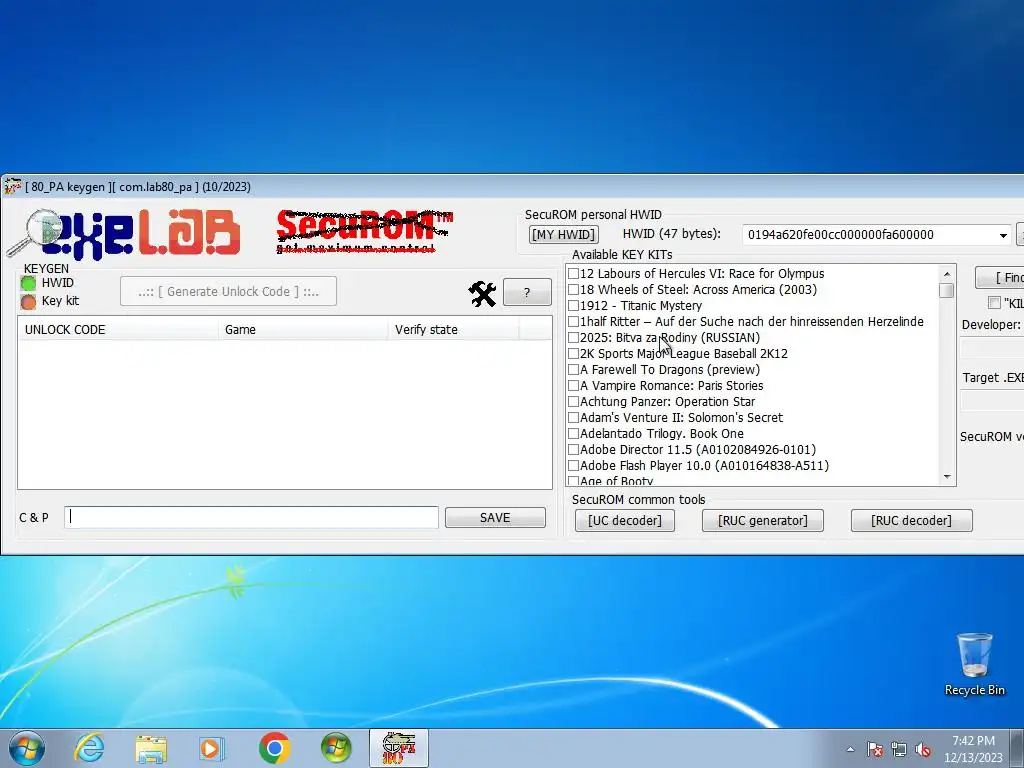Open the clock showing 7:42 PM
The height and width of the screenshot is (768, 1024).
(x=973, y=749)
